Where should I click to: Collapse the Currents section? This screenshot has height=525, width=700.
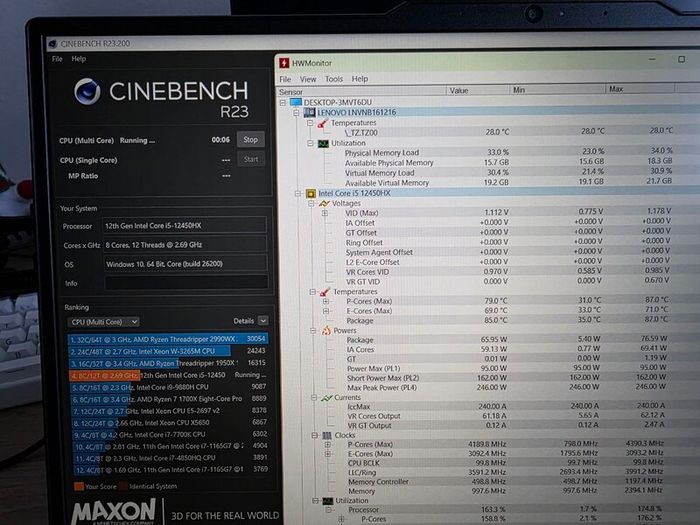[314, 397]
